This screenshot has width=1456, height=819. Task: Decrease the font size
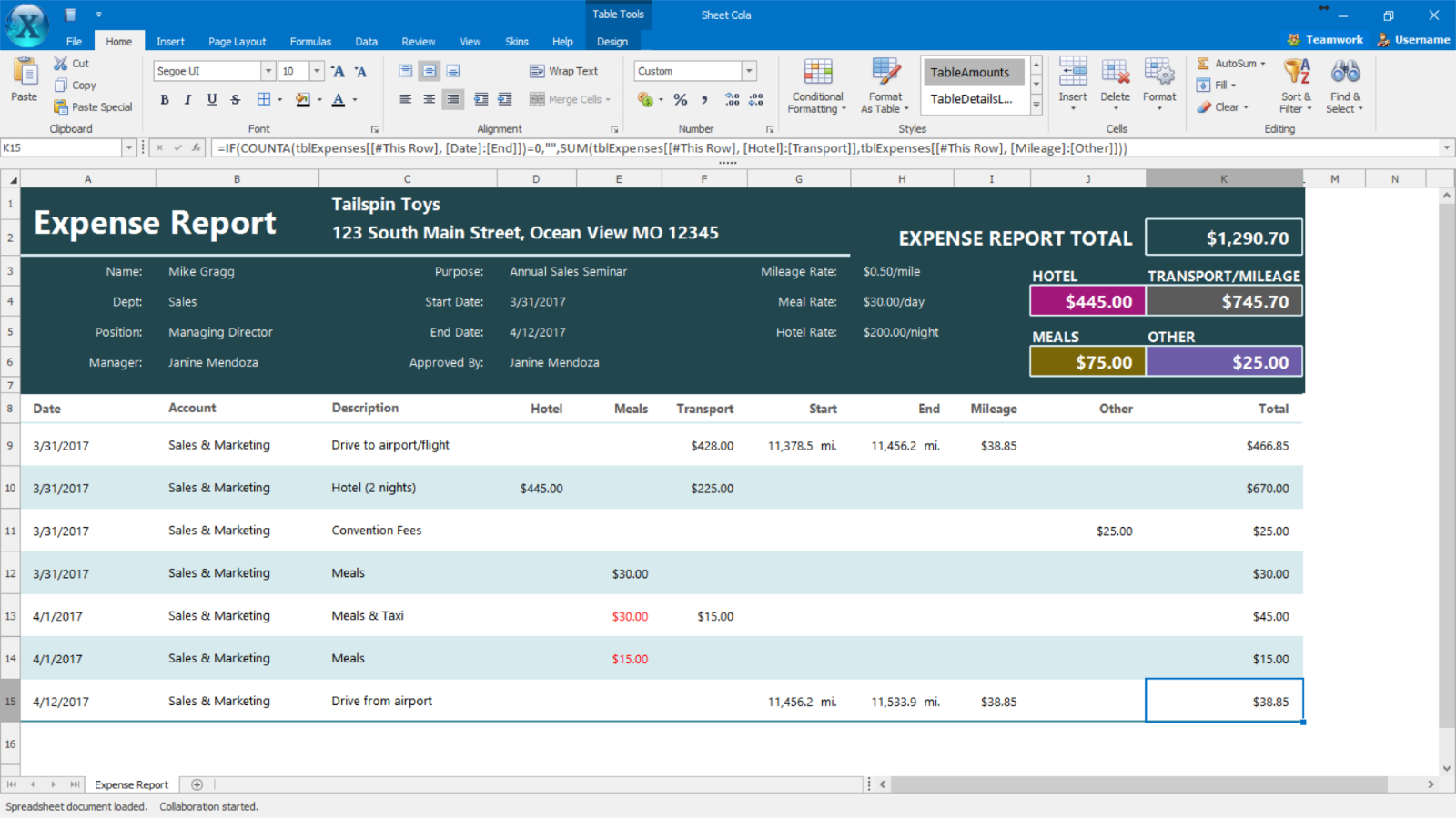click(360, 71)
